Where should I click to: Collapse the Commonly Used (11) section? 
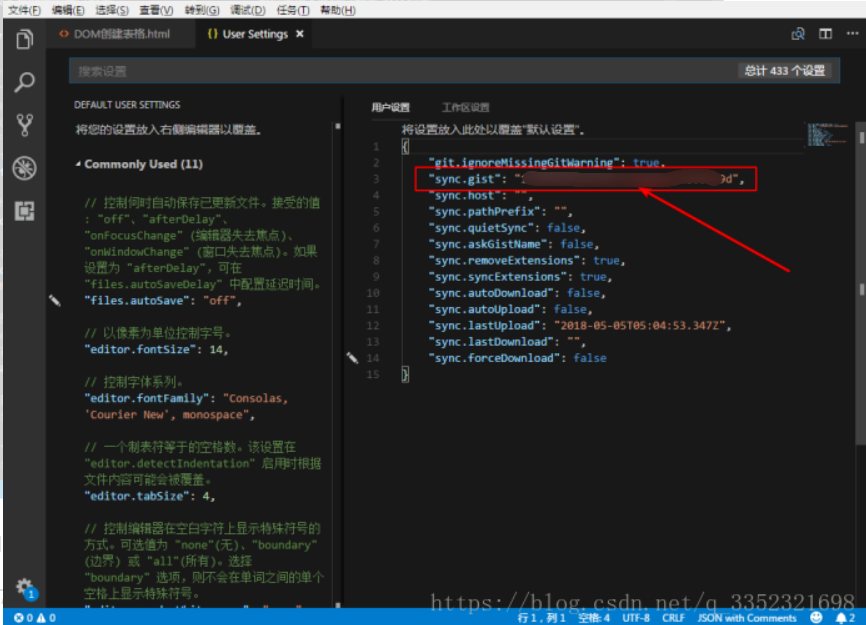pos(131,164)
